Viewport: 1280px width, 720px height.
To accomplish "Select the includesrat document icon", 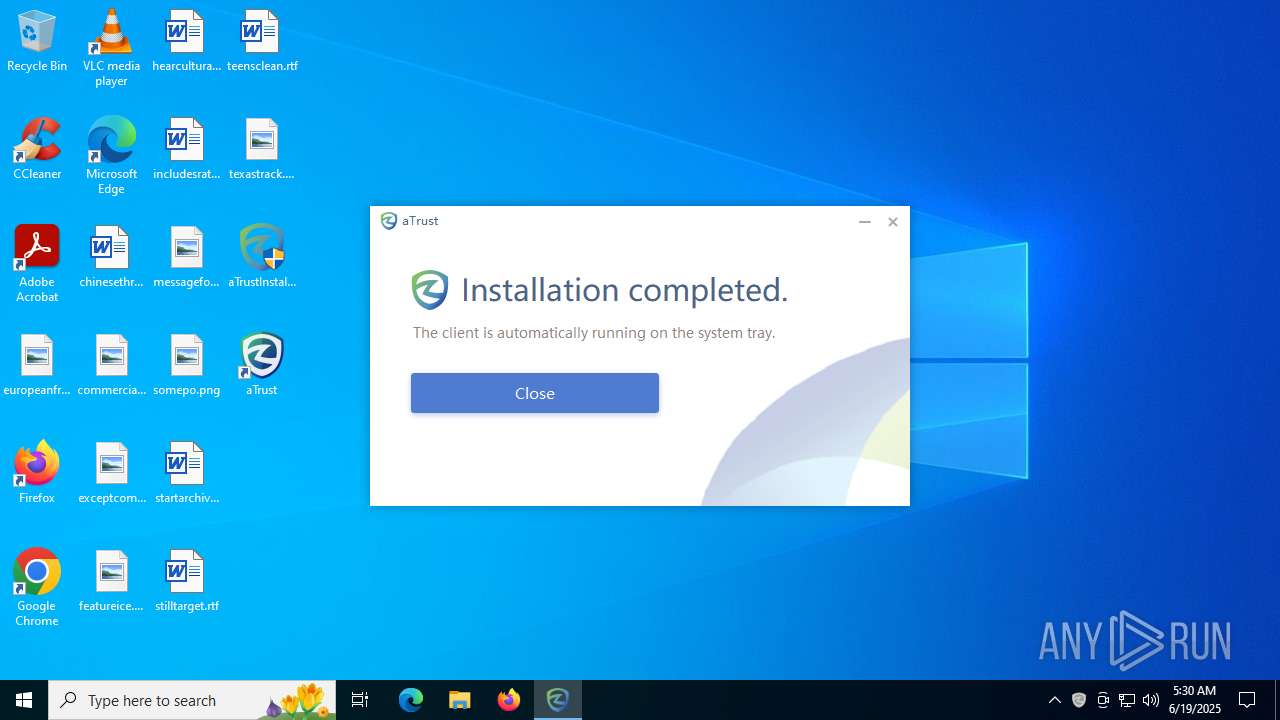I will coord(186,150).
